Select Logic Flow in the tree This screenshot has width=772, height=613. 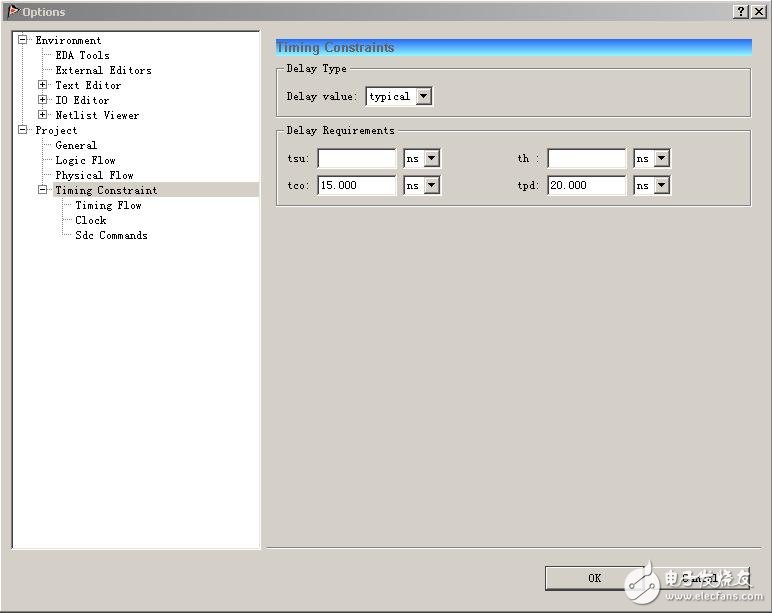85,160
